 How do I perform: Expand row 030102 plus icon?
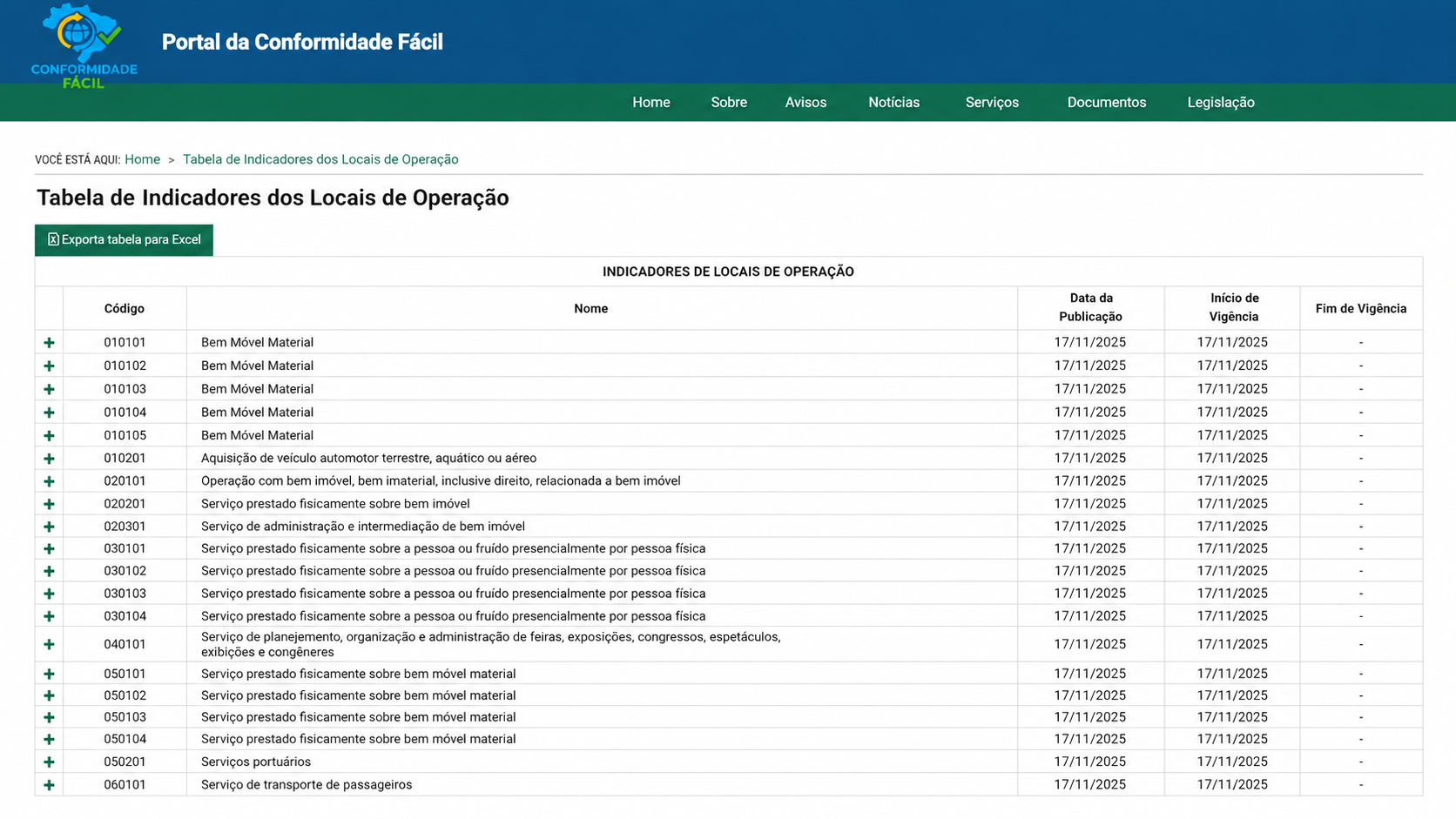pyautogui.click(x=49, y=571)
